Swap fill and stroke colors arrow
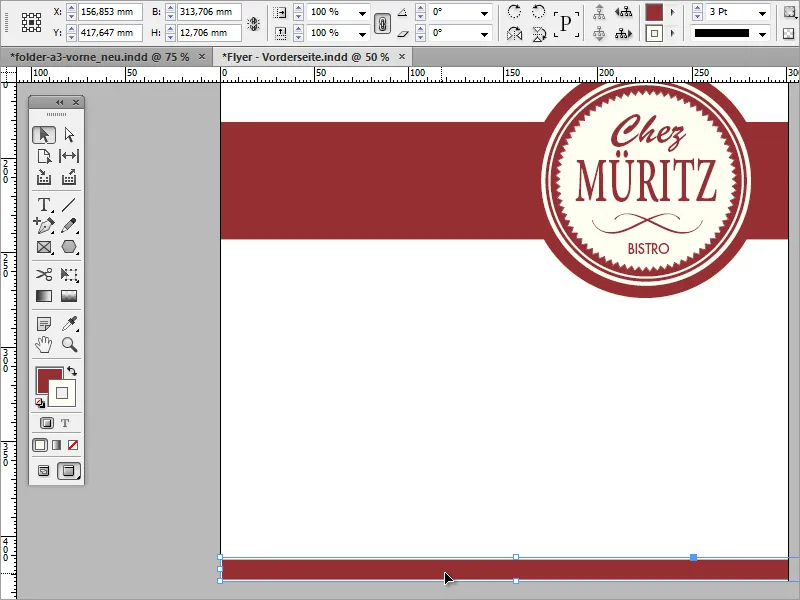 [72, 371]
